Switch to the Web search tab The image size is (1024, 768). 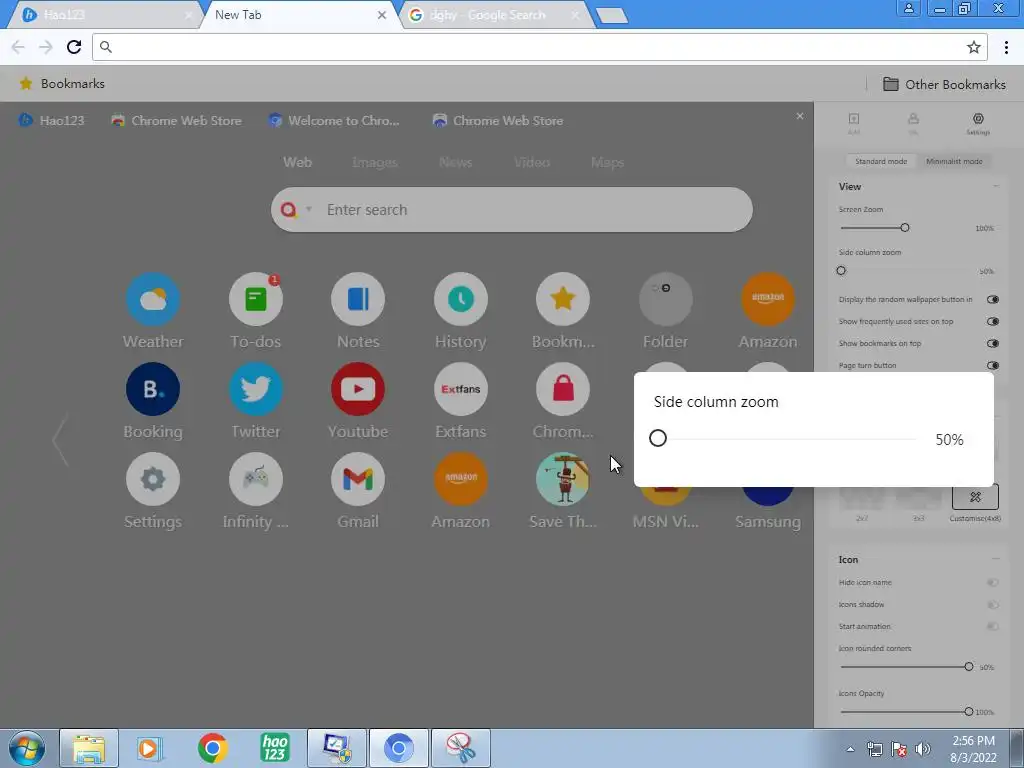(x=297, y=163)
